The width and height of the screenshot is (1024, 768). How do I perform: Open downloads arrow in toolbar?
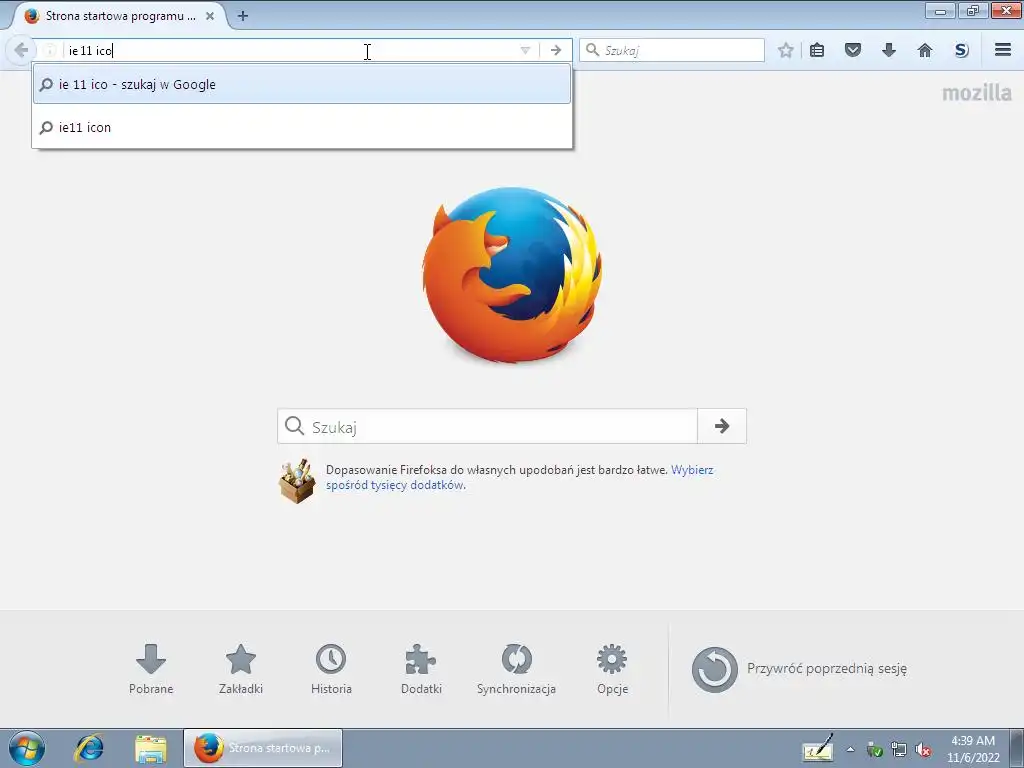tap(889, 50)
